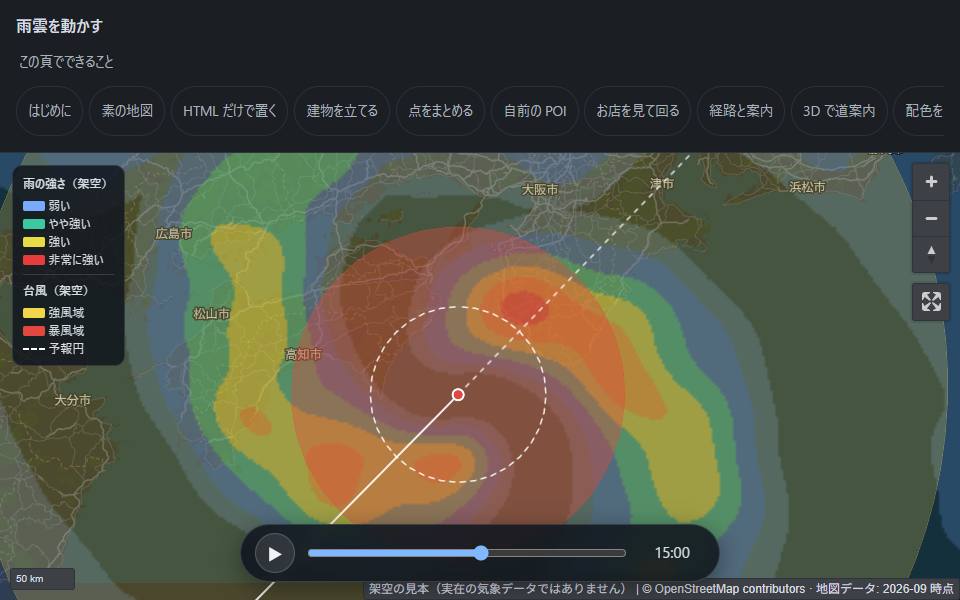Open the HTML だけで置く tab
The height and width of the screenshot is (600, 960).
(x=230, y=111)
